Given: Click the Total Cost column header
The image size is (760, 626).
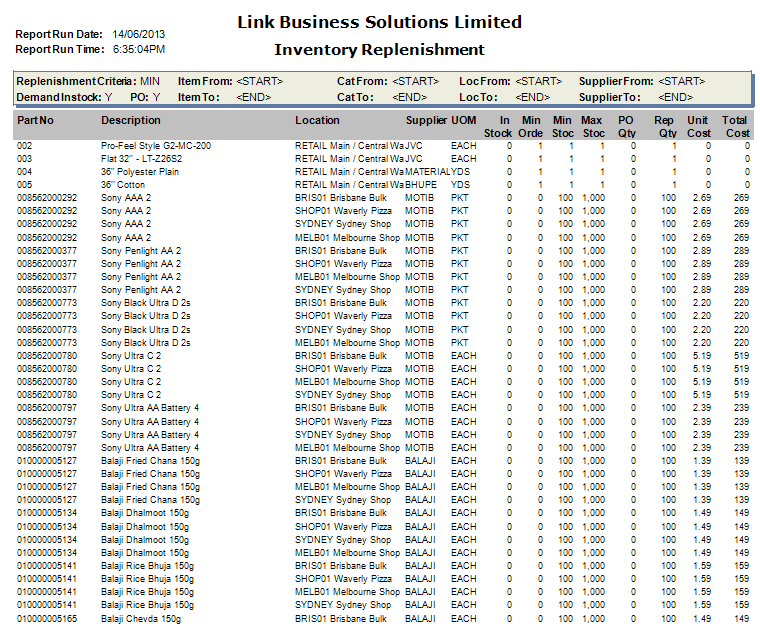Looking at the screenshot, I should point(736,126).
